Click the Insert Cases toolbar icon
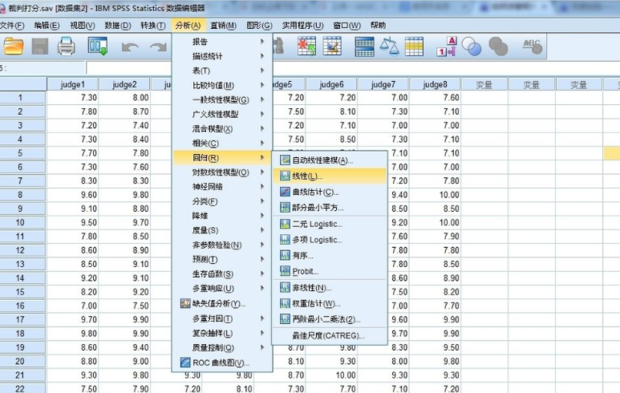620x393 pixels. coord(306,47)
